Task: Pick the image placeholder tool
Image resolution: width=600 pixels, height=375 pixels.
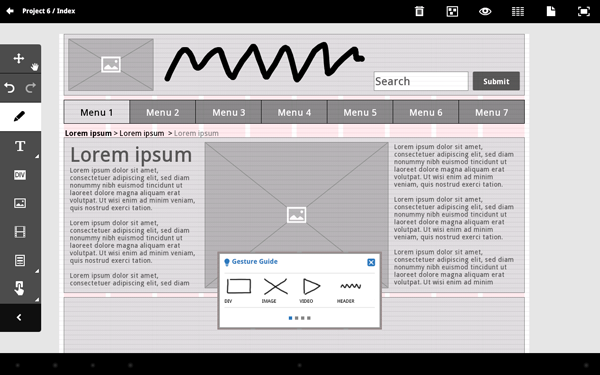Action: coord(20,203)
